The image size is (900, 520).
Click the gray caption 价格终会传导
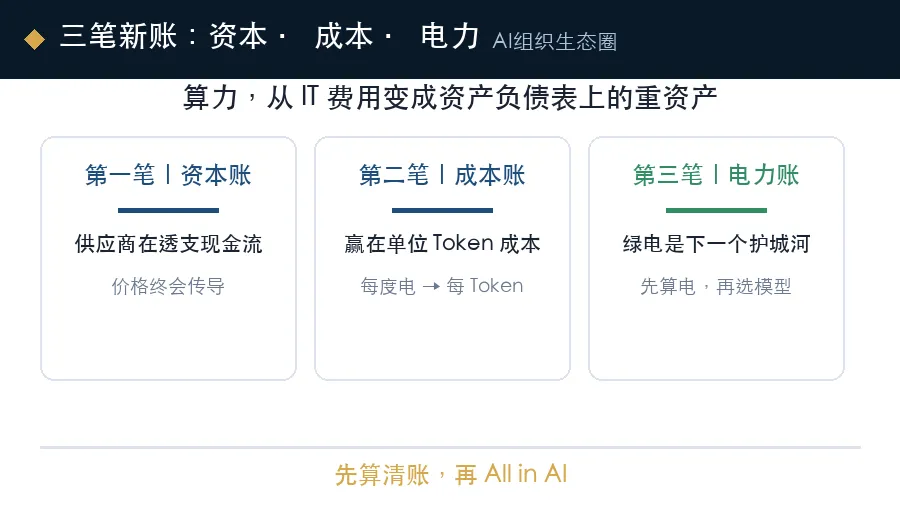click(x=168, y=286)
